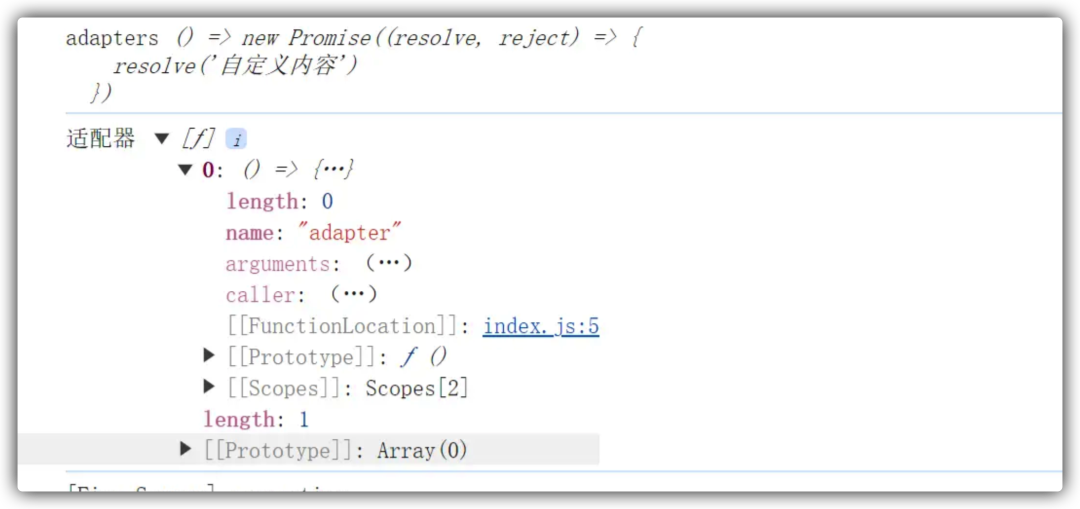
Task: Expand [[Scopes]]: Scopes[2] node
Action: tap(210, 387)
